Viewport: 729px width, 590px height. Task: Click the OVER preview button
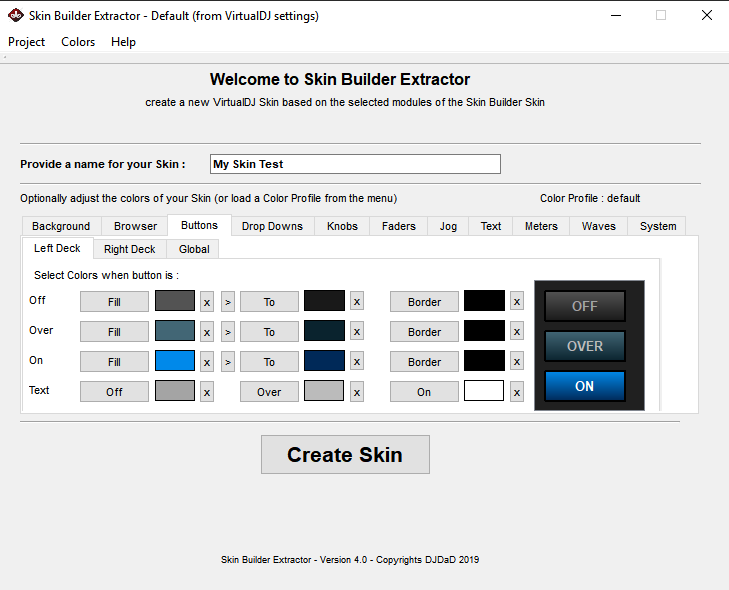[x=585, y=346]
